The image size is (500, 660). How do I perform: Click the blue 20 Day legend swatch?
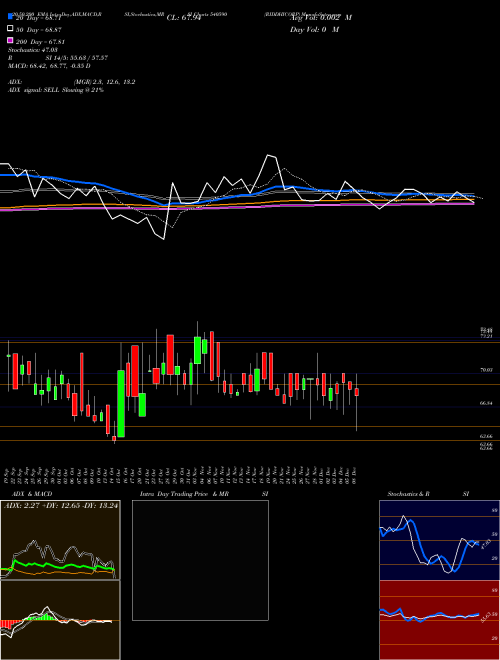[x=10, y=17]
